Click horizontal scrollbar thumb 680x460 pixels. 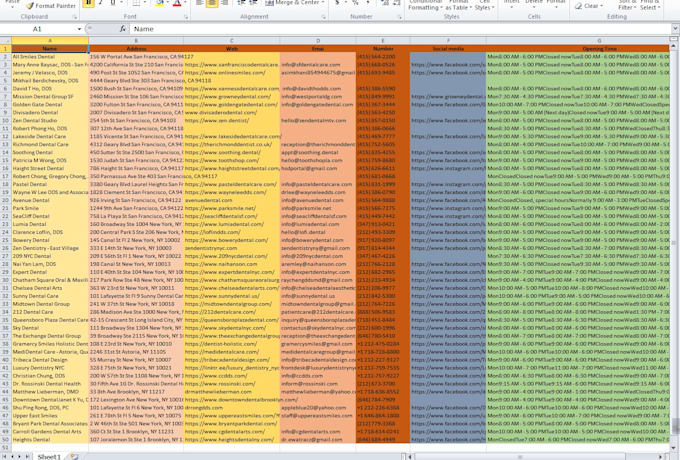[520, 457]
